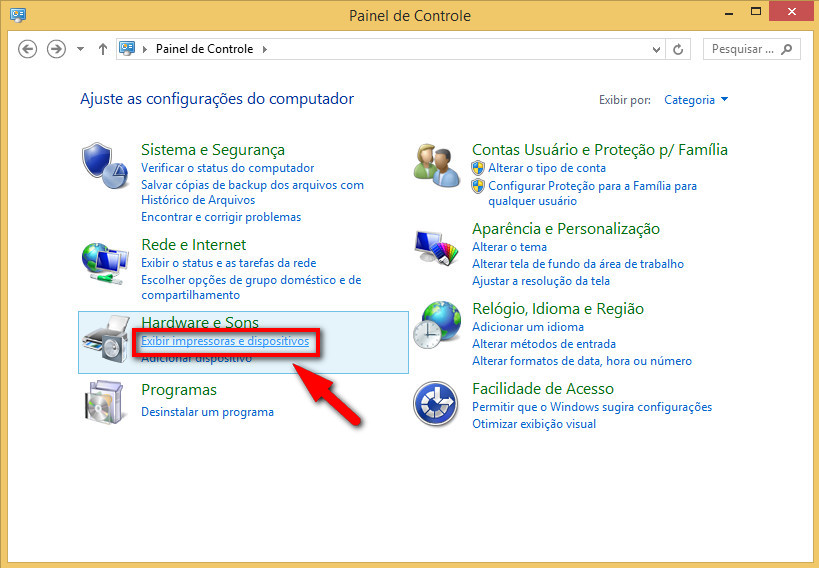819x568 pixels.
Task: Open Contas Usuário e Proteção p/ Família
Action: tap(600, 150)
